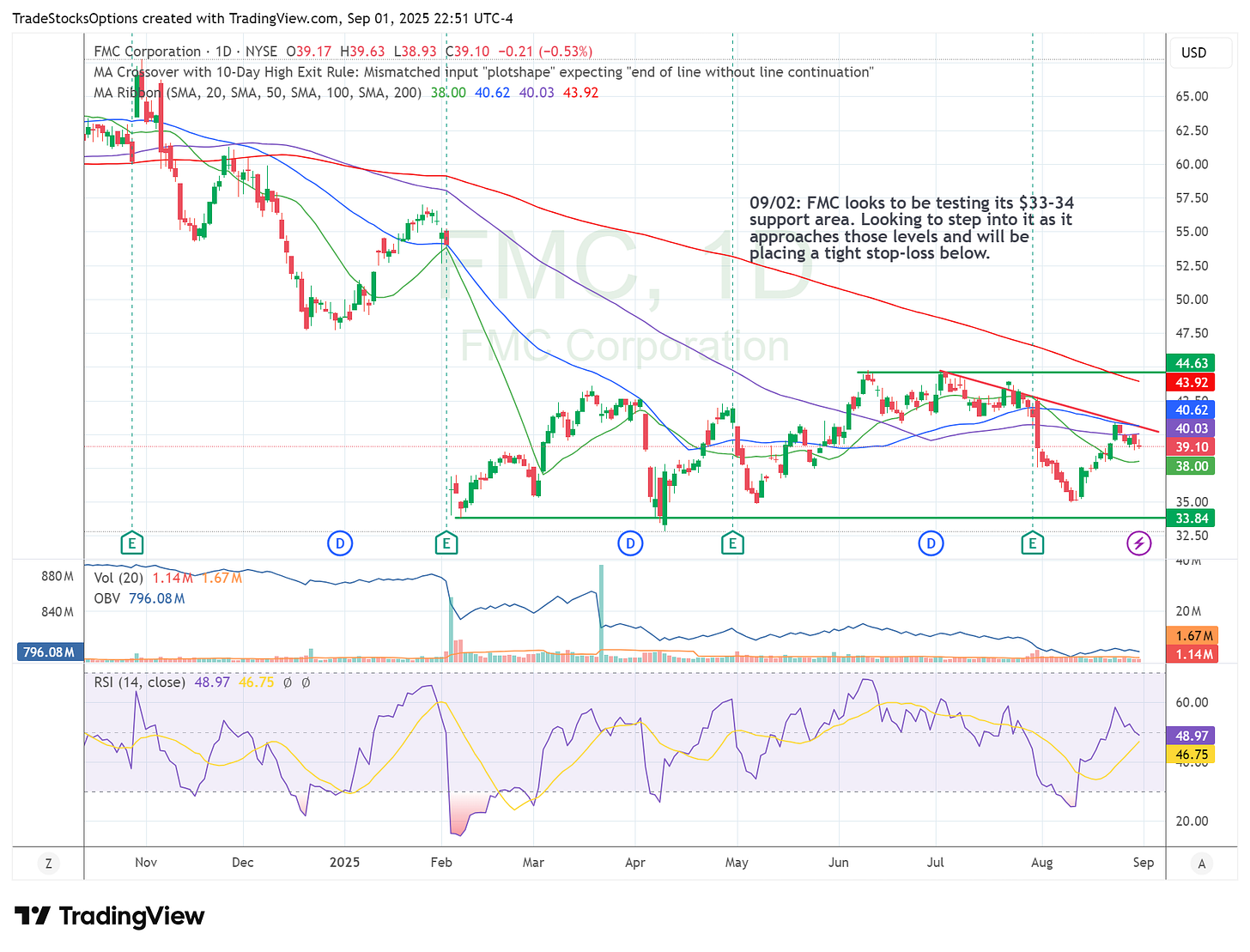Click the earnings E marker above Feb
The height and width of the screenshot is (952, 1250).
(x=445, y=543)
